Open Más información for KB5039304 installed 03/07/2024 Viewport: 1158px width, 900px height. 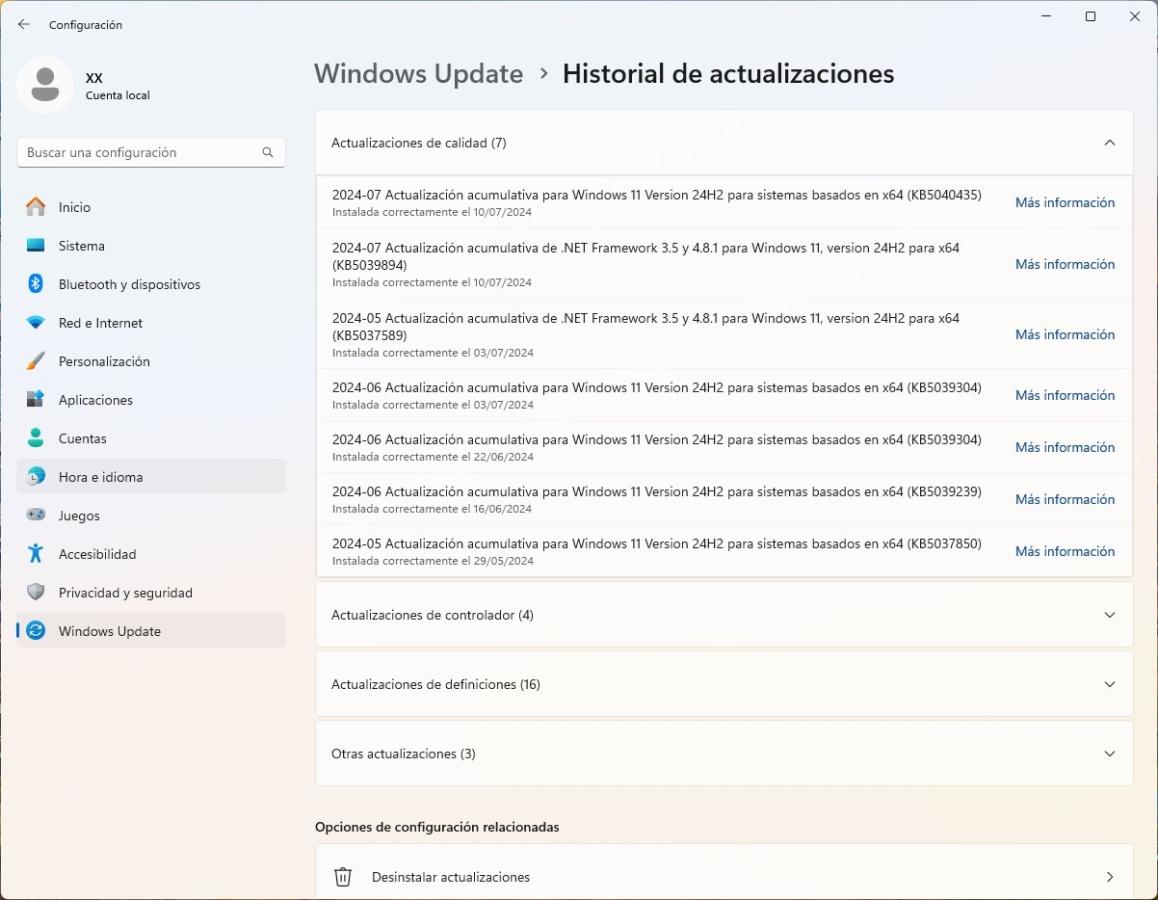pyautogui.click(x=1065, y=395)
